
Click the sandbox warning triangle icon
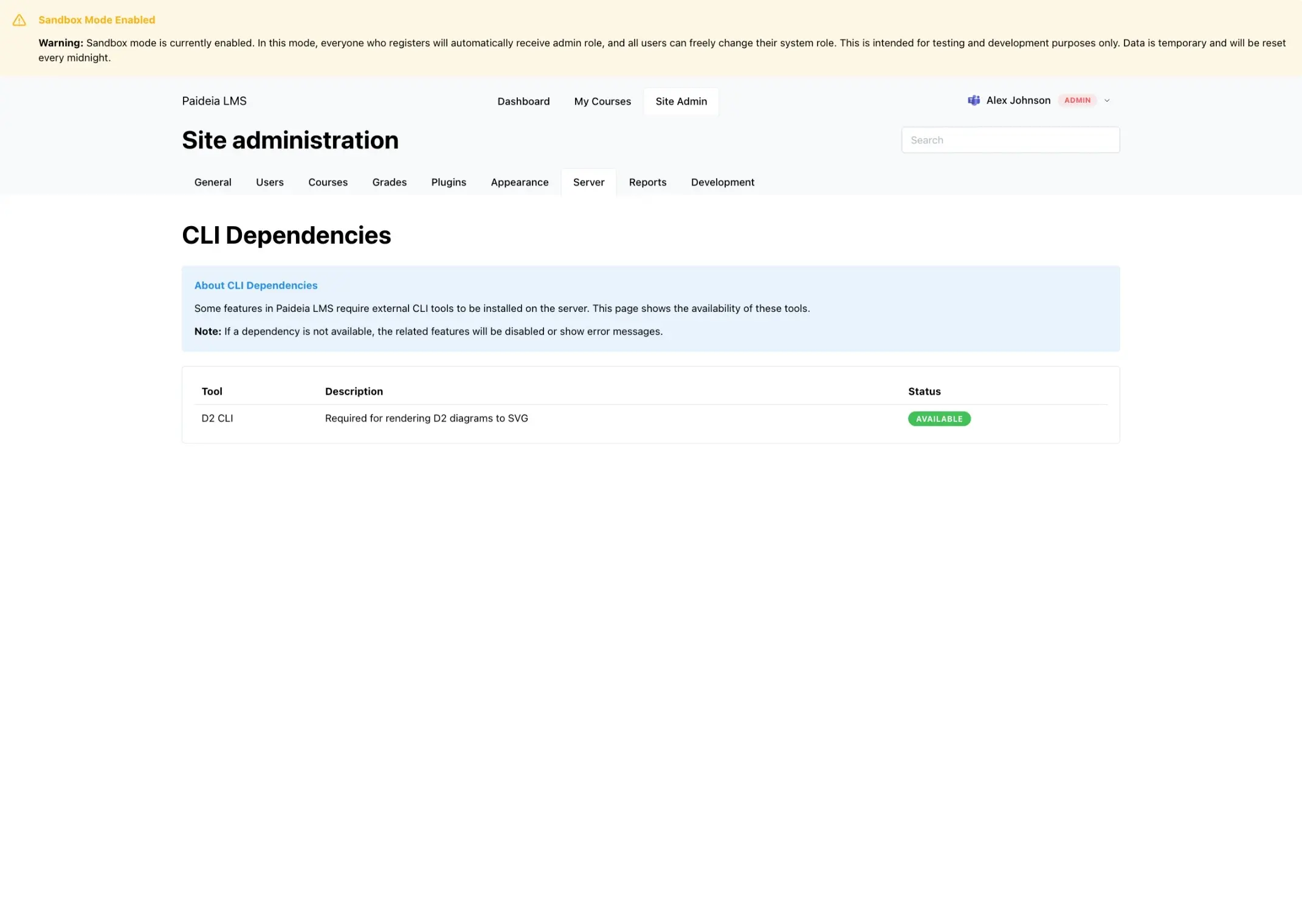click(19, 20)
